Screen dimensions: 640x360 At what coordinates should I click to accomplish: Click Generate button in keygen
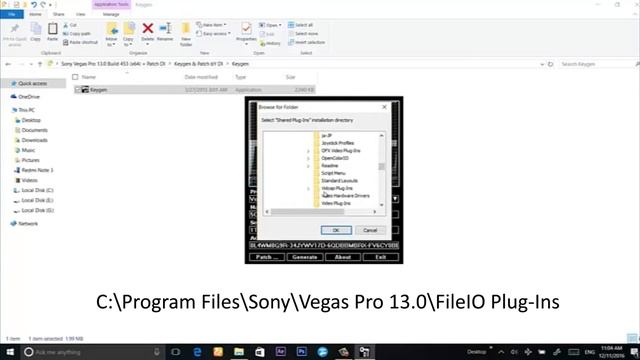click(304, 257)
